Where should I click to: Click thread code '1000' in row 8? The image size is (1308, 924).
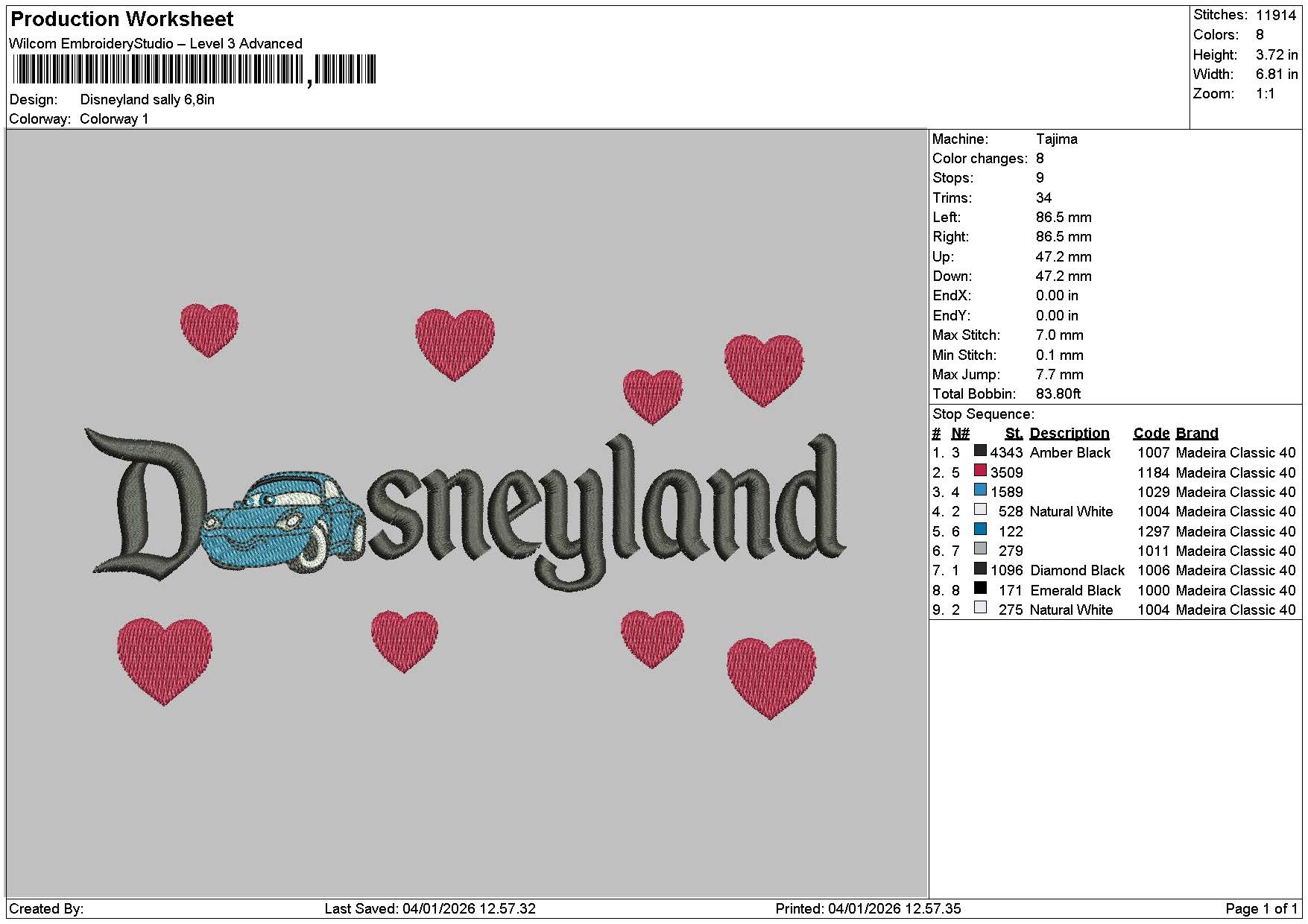(1153, 590)
